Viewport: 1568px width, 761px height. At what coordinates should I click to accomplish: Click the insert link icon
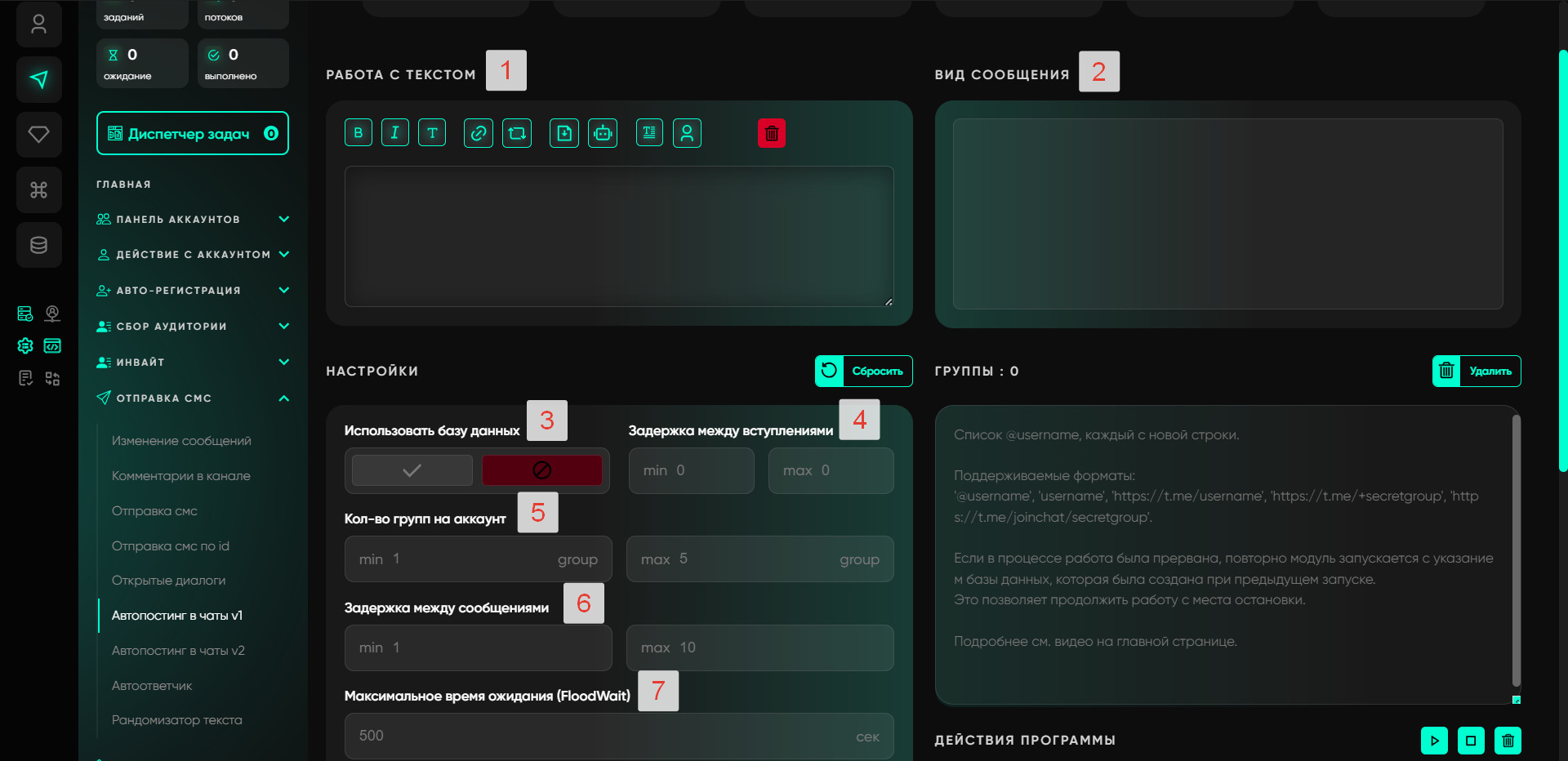(x=479, y=133)
